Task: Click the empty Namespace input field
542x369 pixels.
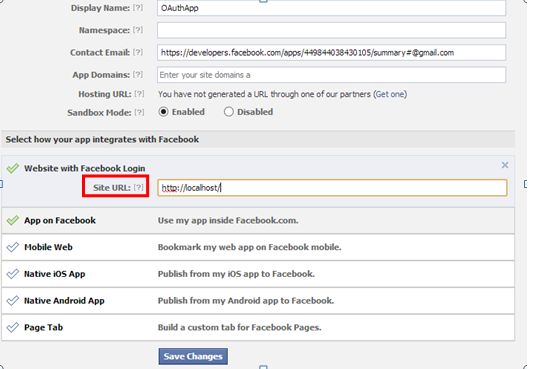Action: [x=331, y=30]
